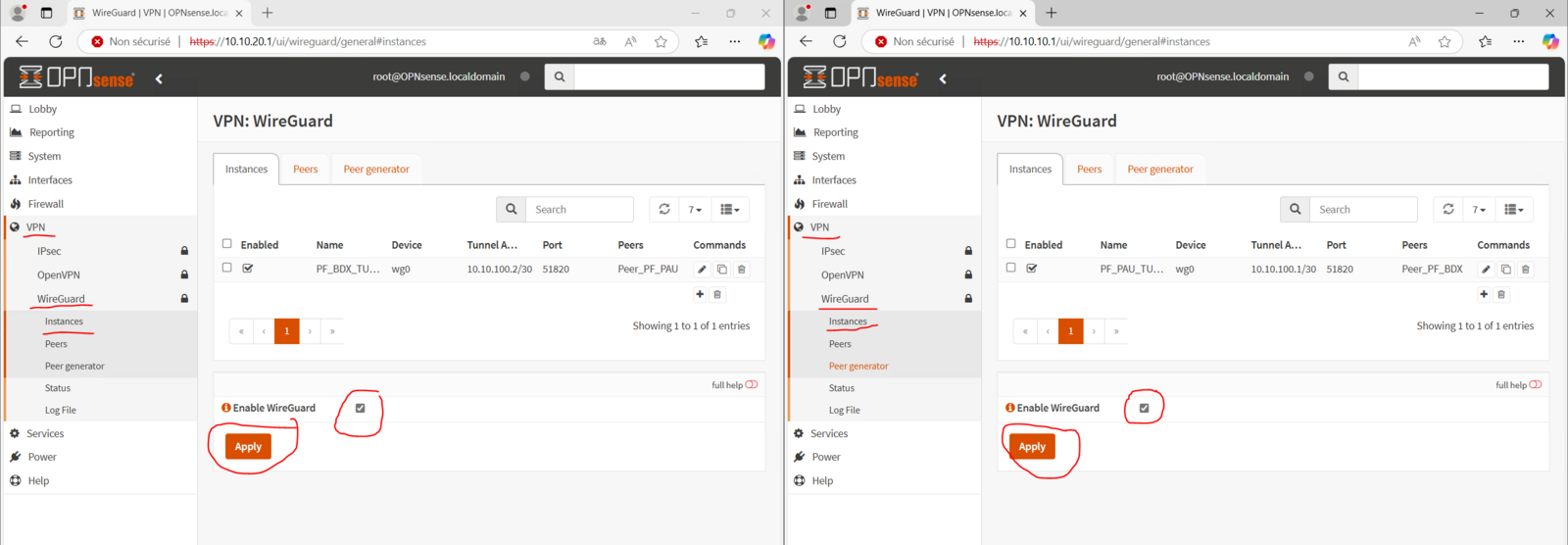Reload the 10.10.20.1 browser page

(56, 41)
